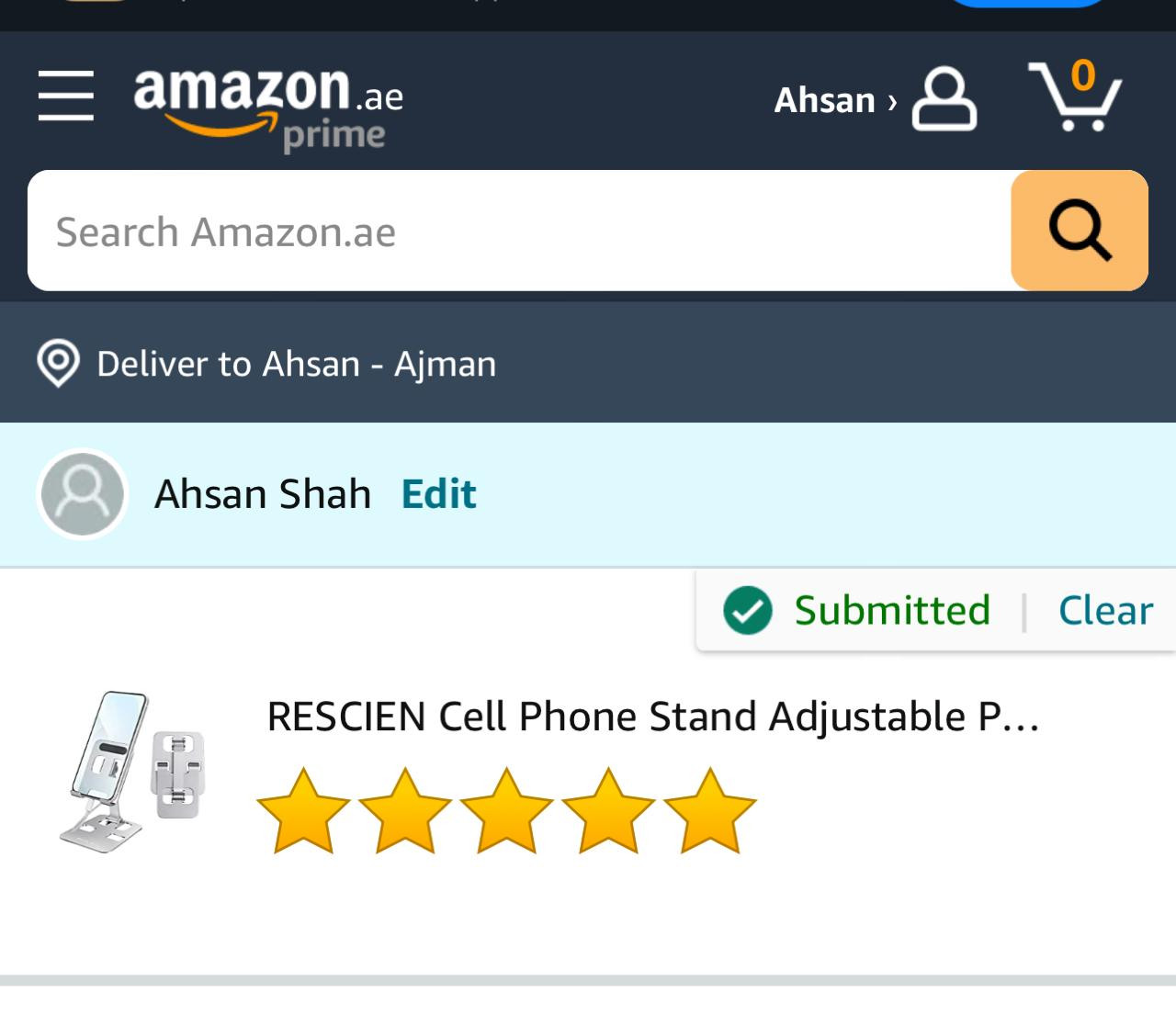Tap the Amazon.ae prime logo
Viewport: 1176px width, 1016px height.
(268, 107)
